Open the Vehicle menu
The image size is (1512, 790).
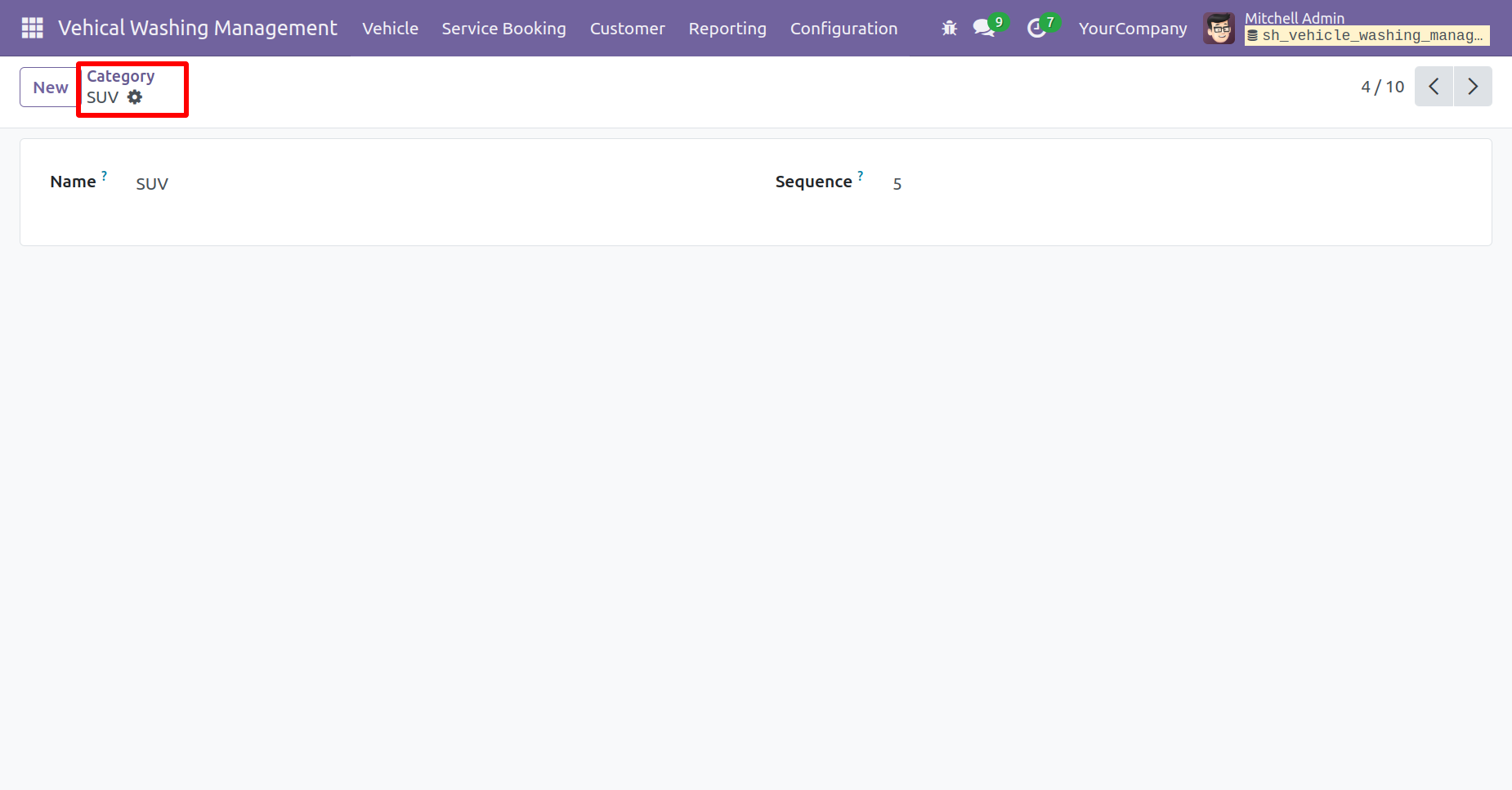point(390,28)
